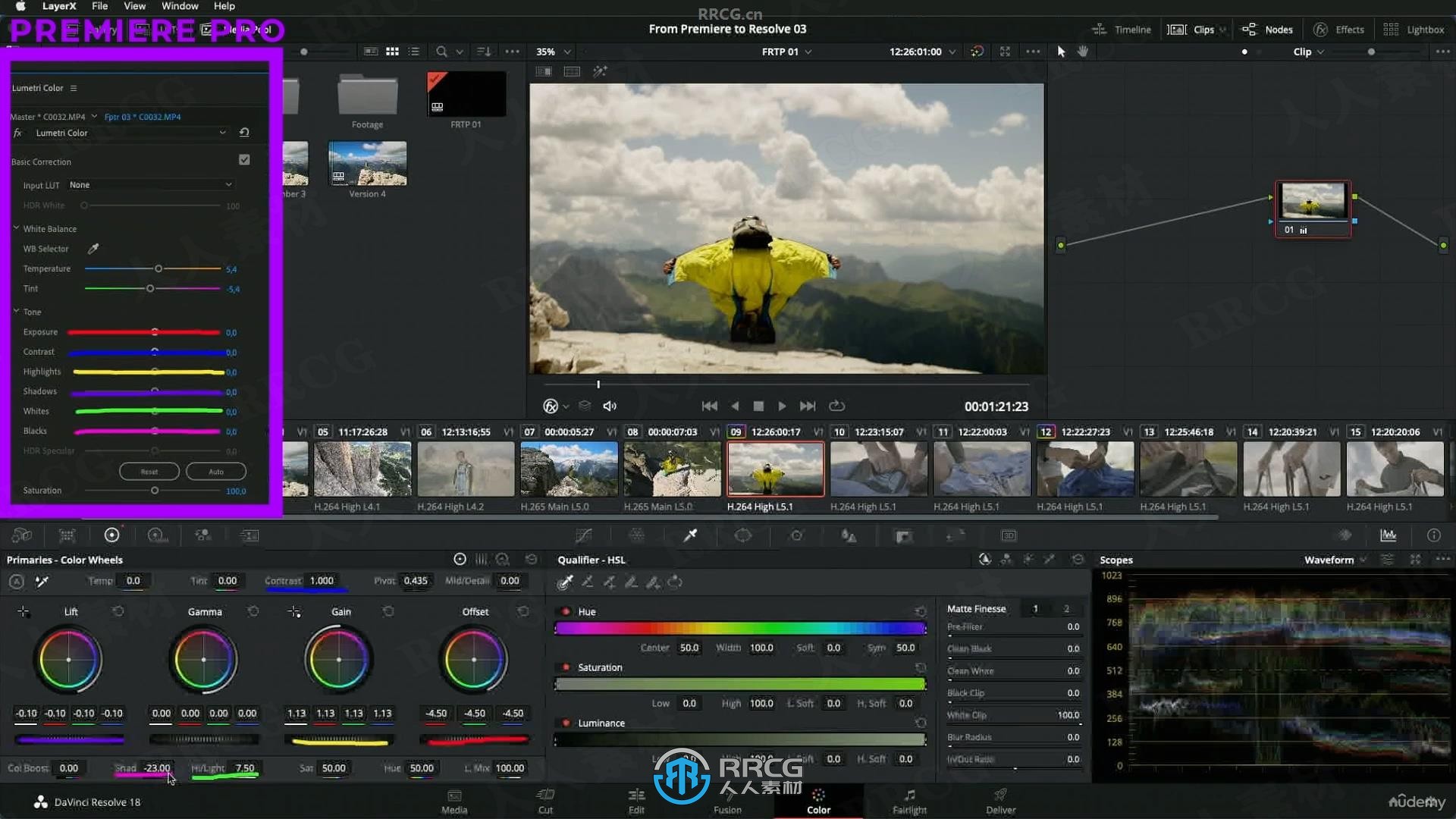Toggle loop playback icon
This screenshot has height=819, width=1456.
point(836,406)
